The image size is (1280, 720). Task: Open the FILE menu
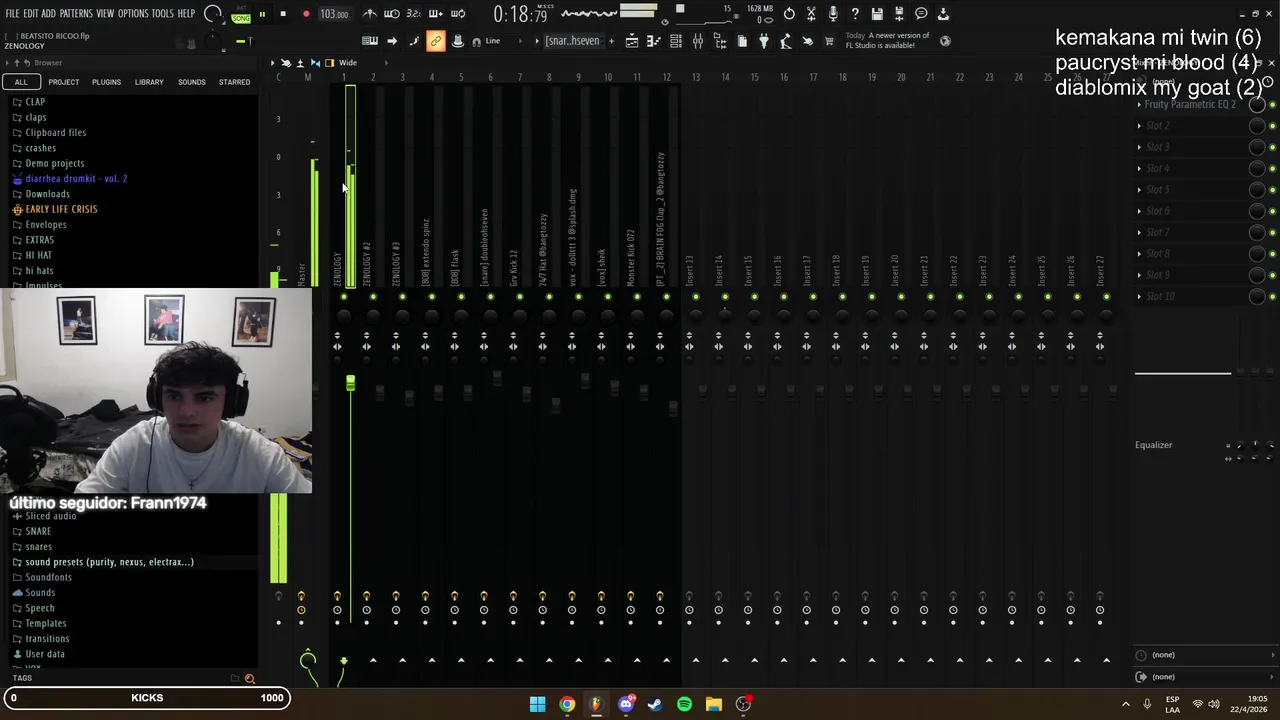12,14
